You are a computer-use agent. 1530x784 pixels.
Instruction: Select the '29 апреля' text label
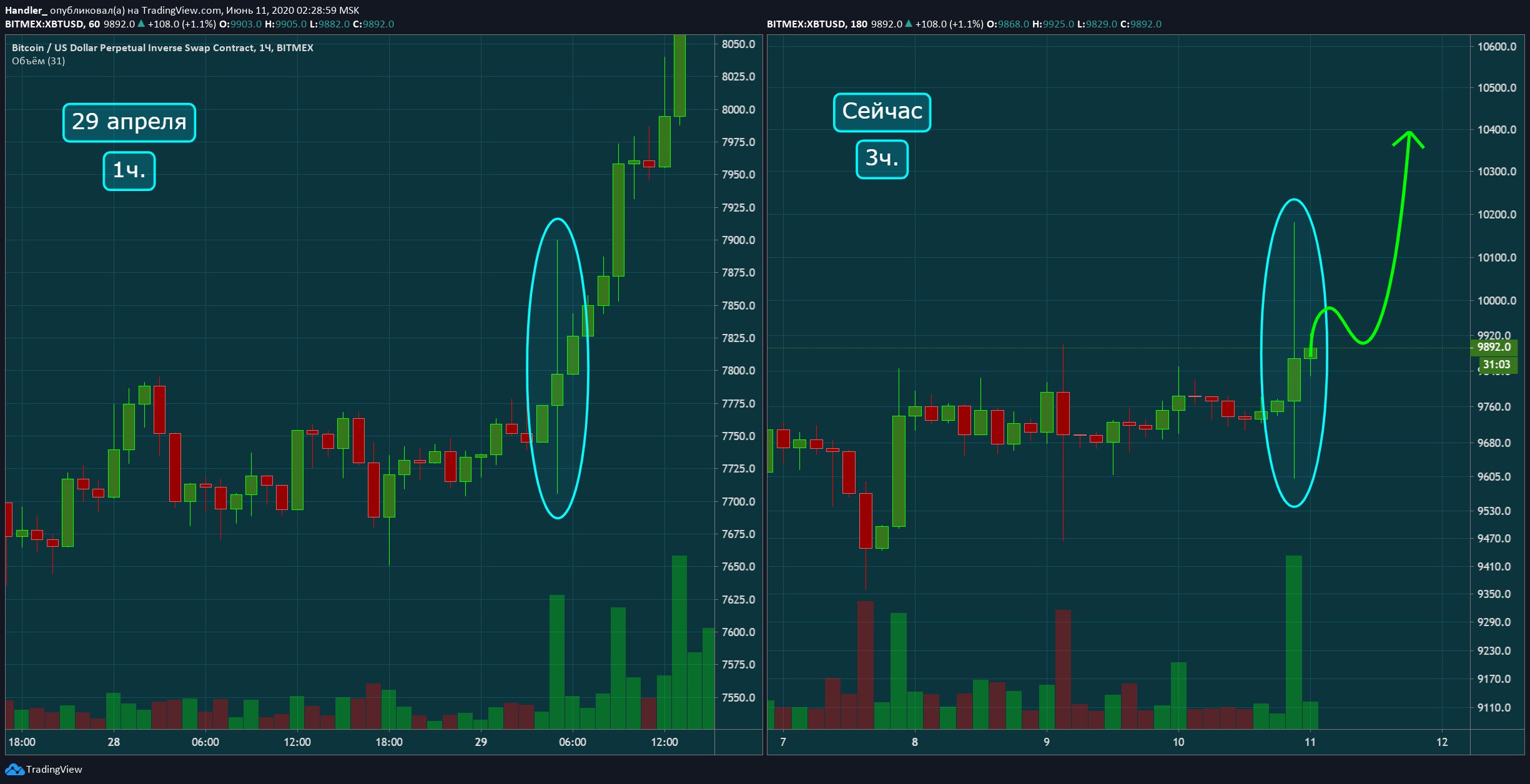coord(129,122)
